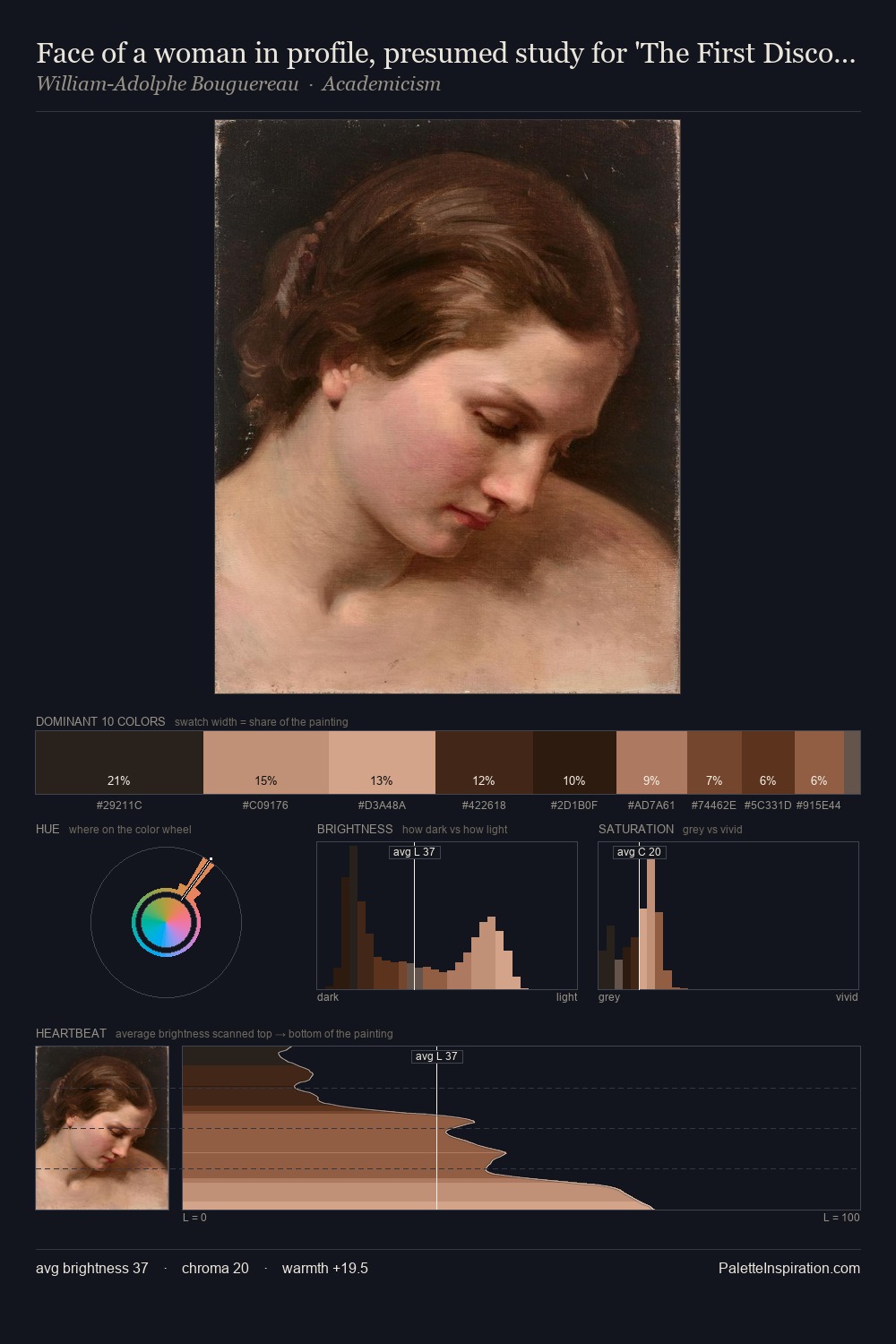Click the 'avg L 37' label in Brightness chart
This screenshot has height=1344, width=896.
click(x=415, y=851)
